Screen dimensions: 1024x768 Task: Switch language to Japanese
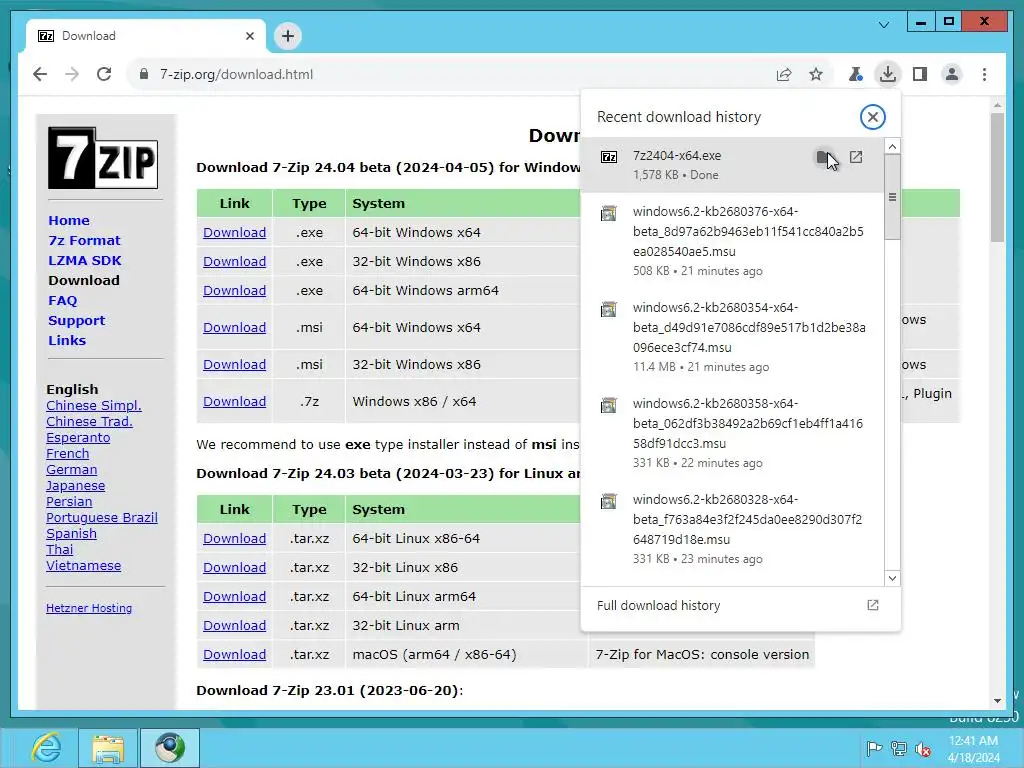75,485
